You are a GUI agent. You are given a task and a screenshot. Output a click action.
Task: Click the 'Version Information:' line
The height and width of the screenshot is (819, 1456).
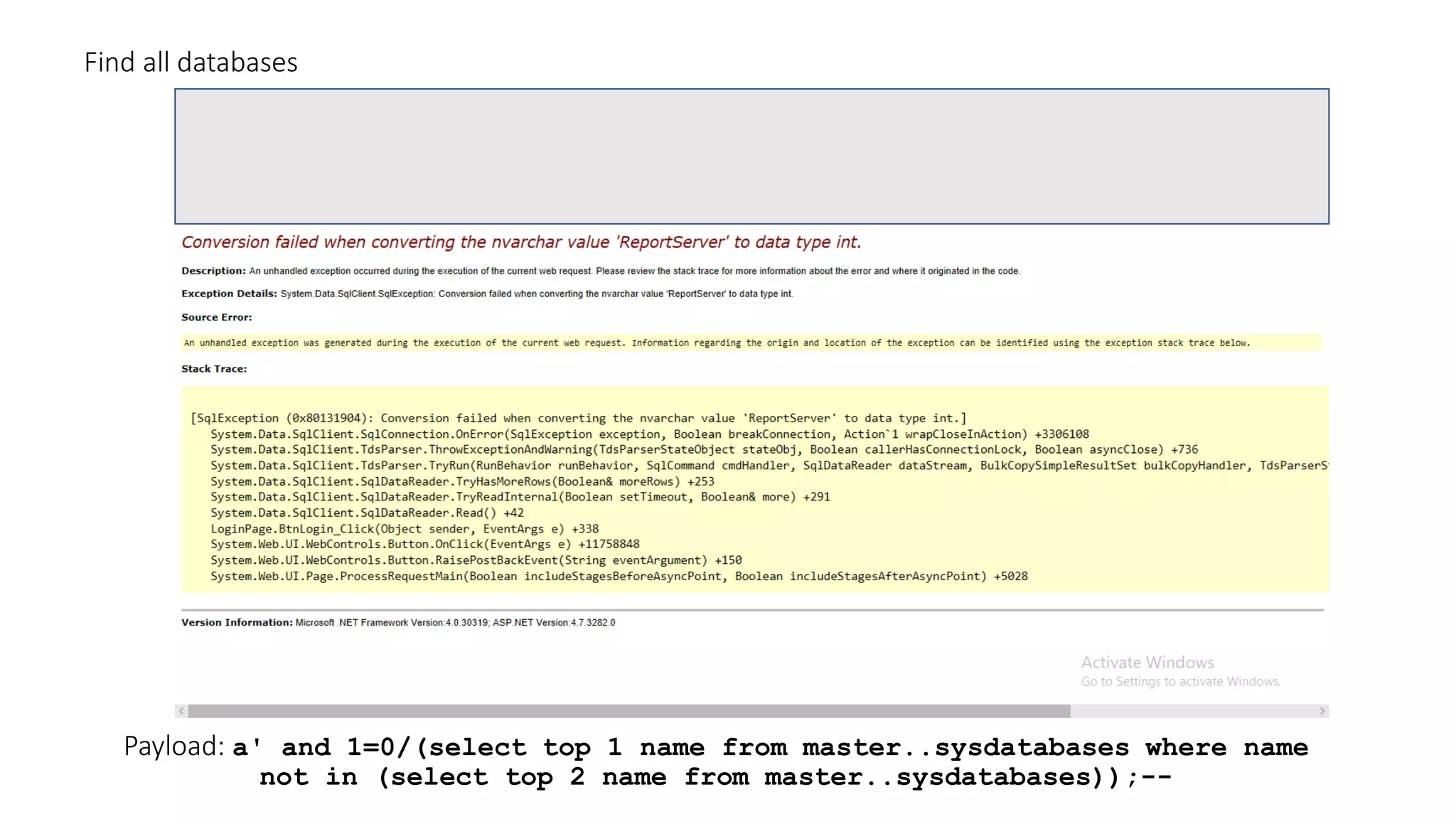(x=398, y=623)
